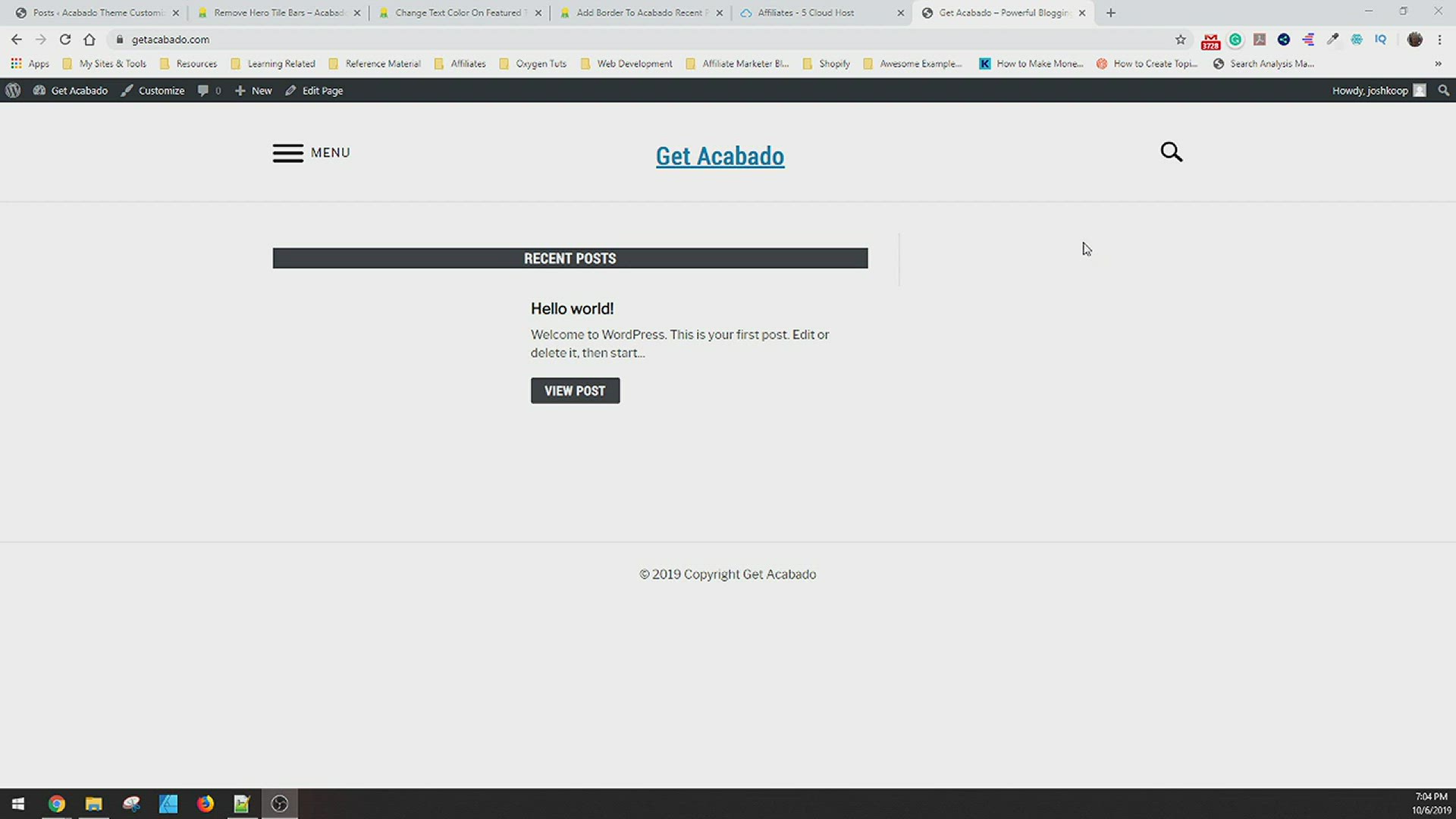Screen dimensions: 1456x819
Task: Open Howdy, joshkoop account menu
Action: (x=1379, y=90)
